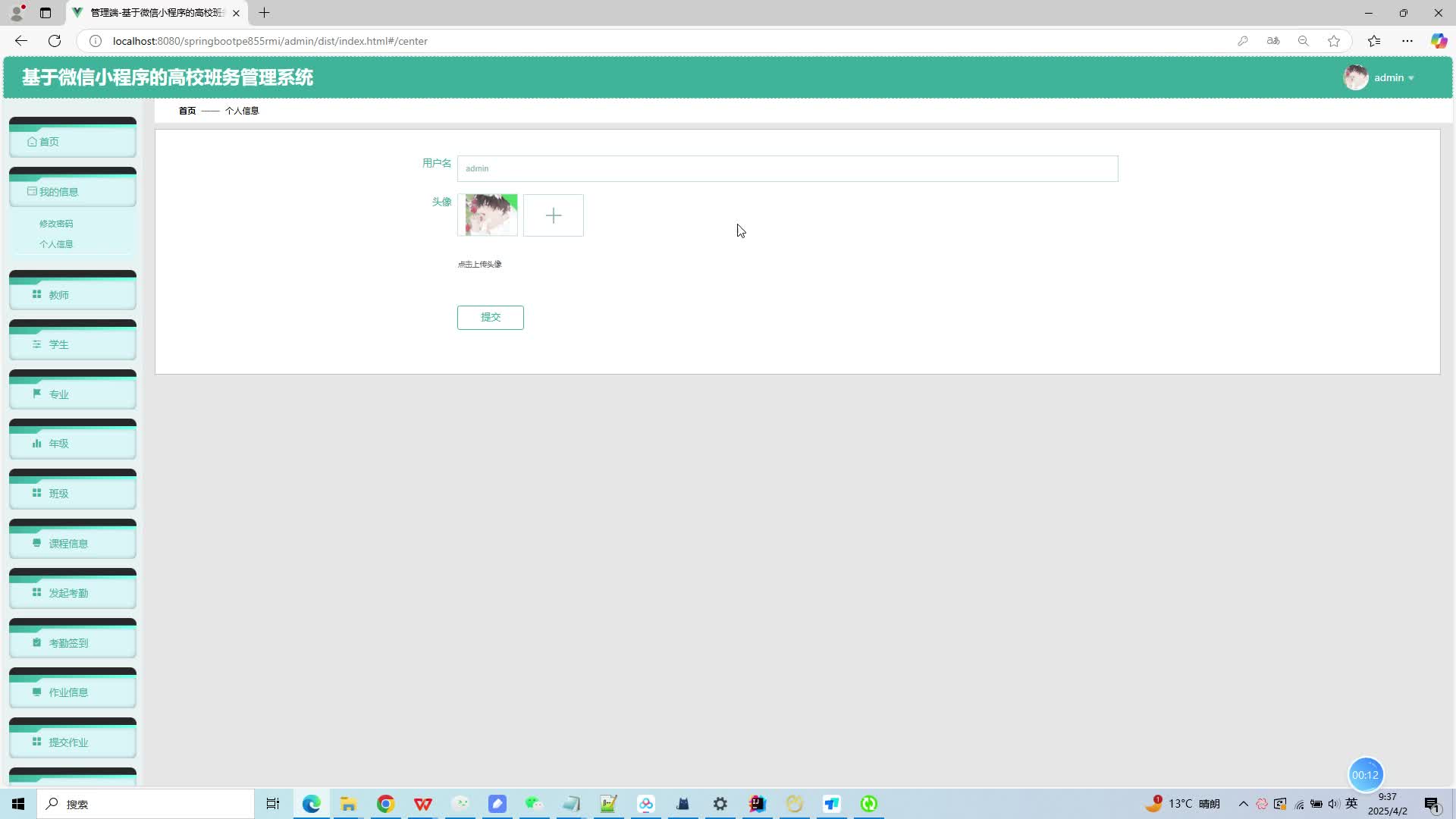
Task: Launch Google Chrome from the taskbar
Action: coord(385,804)
